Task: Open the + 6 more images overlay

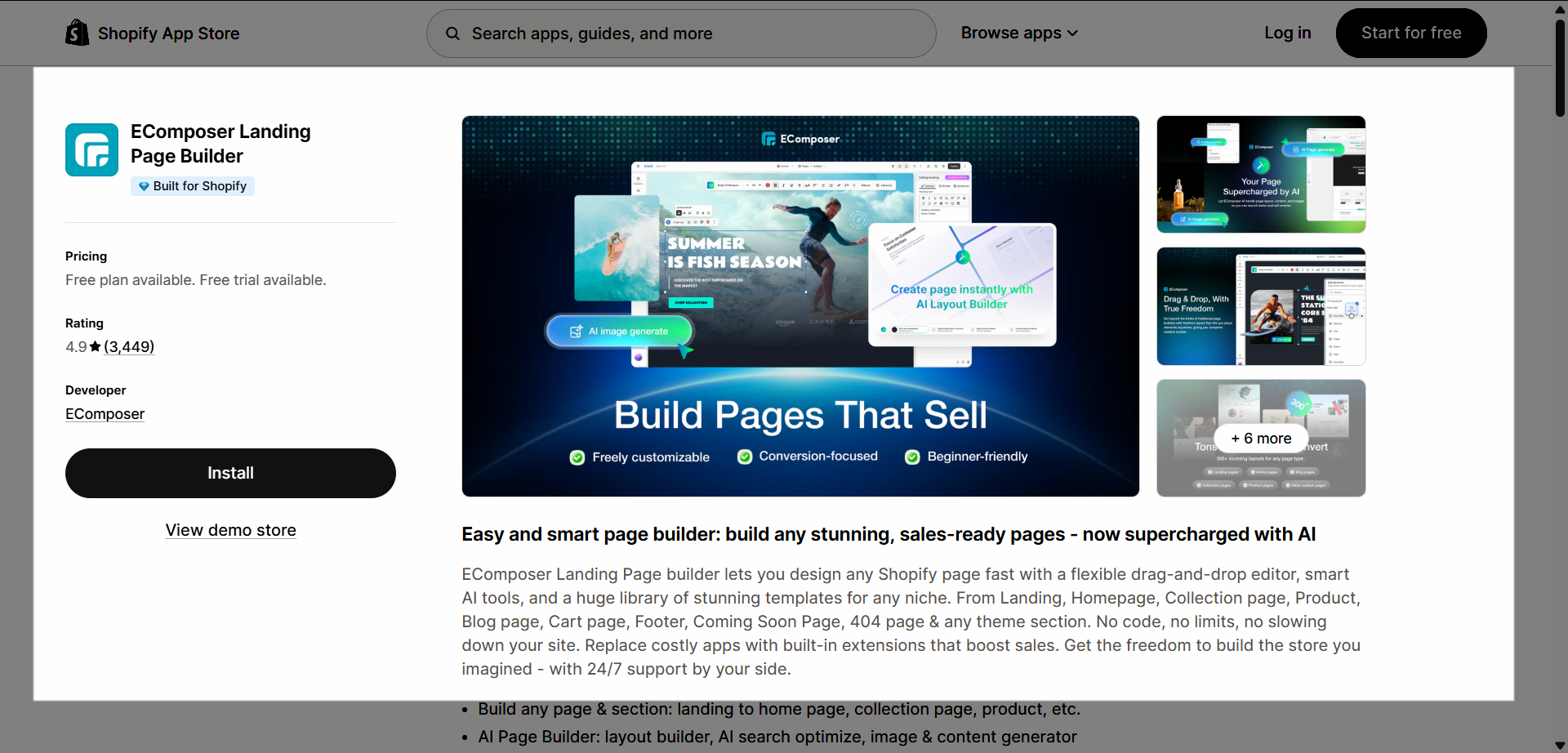Action: tap(1261, 439)
